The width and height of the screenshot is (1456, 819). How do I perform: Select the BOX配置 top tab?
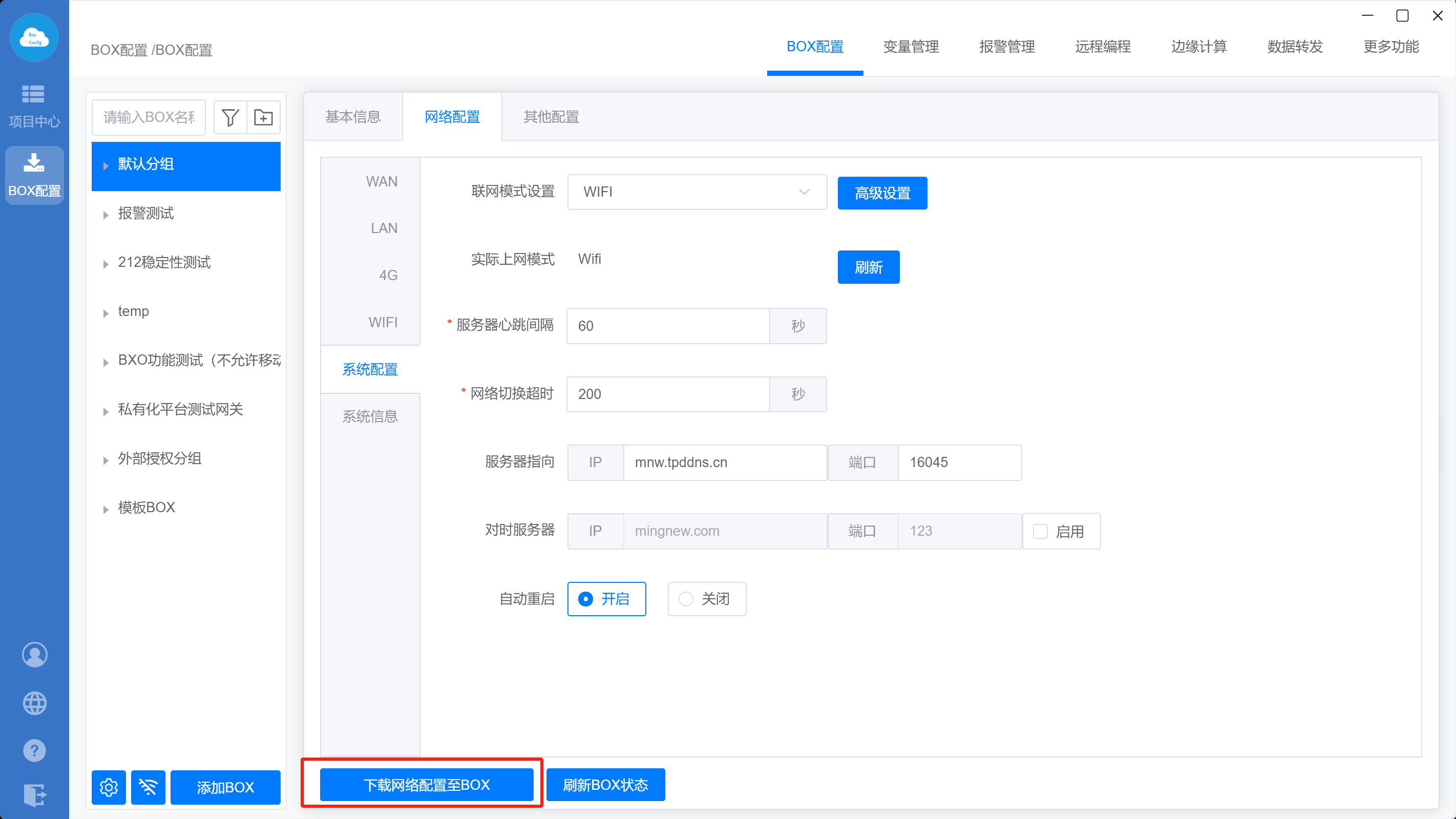815,47
